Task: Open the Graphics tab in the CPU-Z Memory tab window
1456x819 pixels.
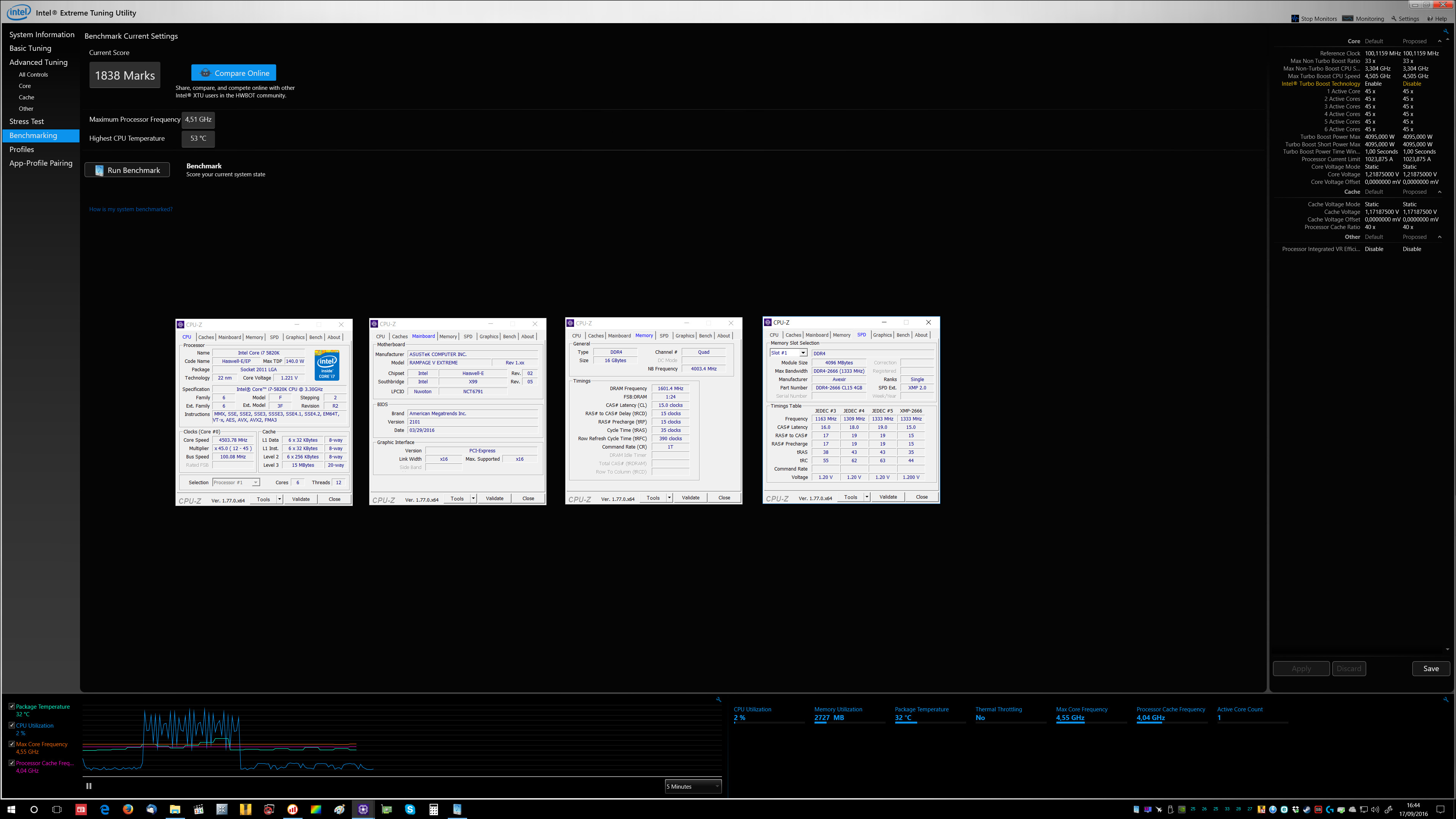Action: [685, 336]
